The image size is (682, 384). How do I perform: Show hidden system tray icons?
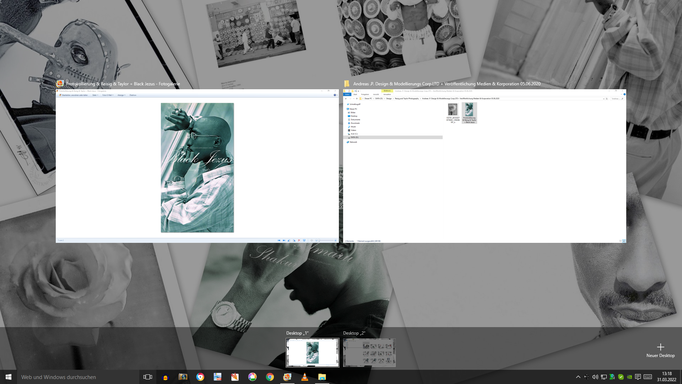tap(578, 377)
